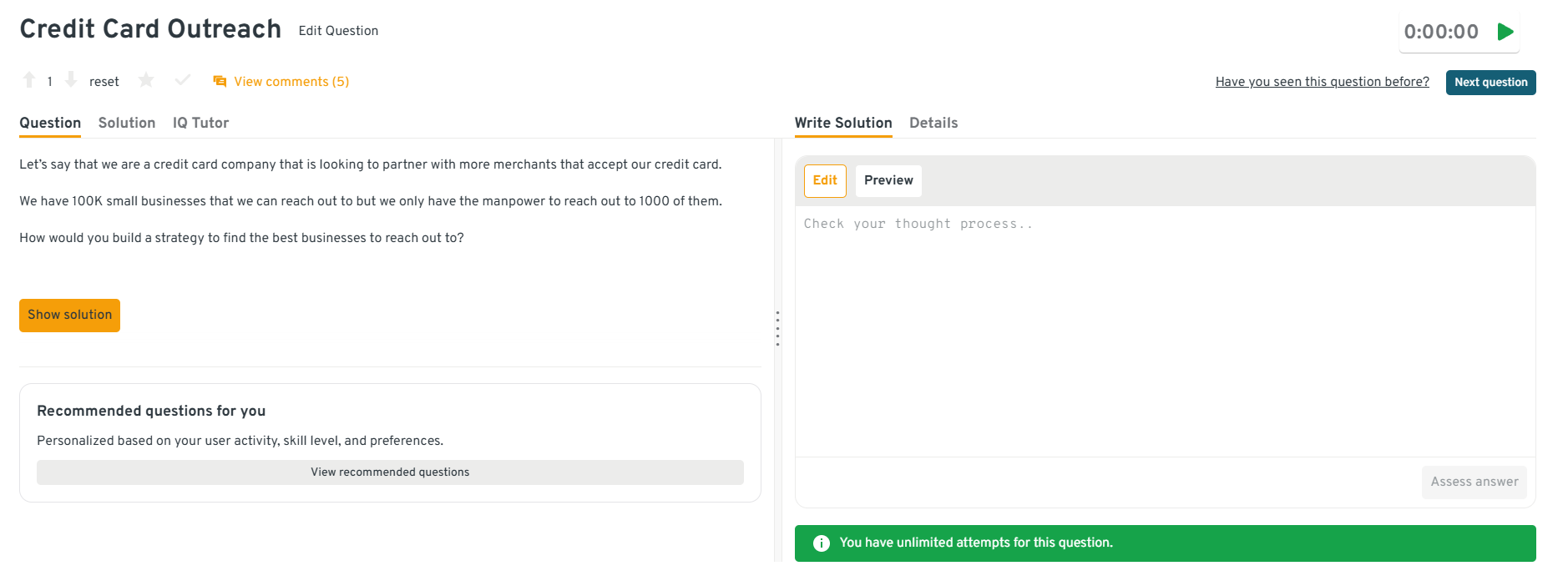Image resolution: width=1568 pixels, height=586 pixels.
Task: Open the IQ Tutor tab
Action: click(x=200, y=123)
